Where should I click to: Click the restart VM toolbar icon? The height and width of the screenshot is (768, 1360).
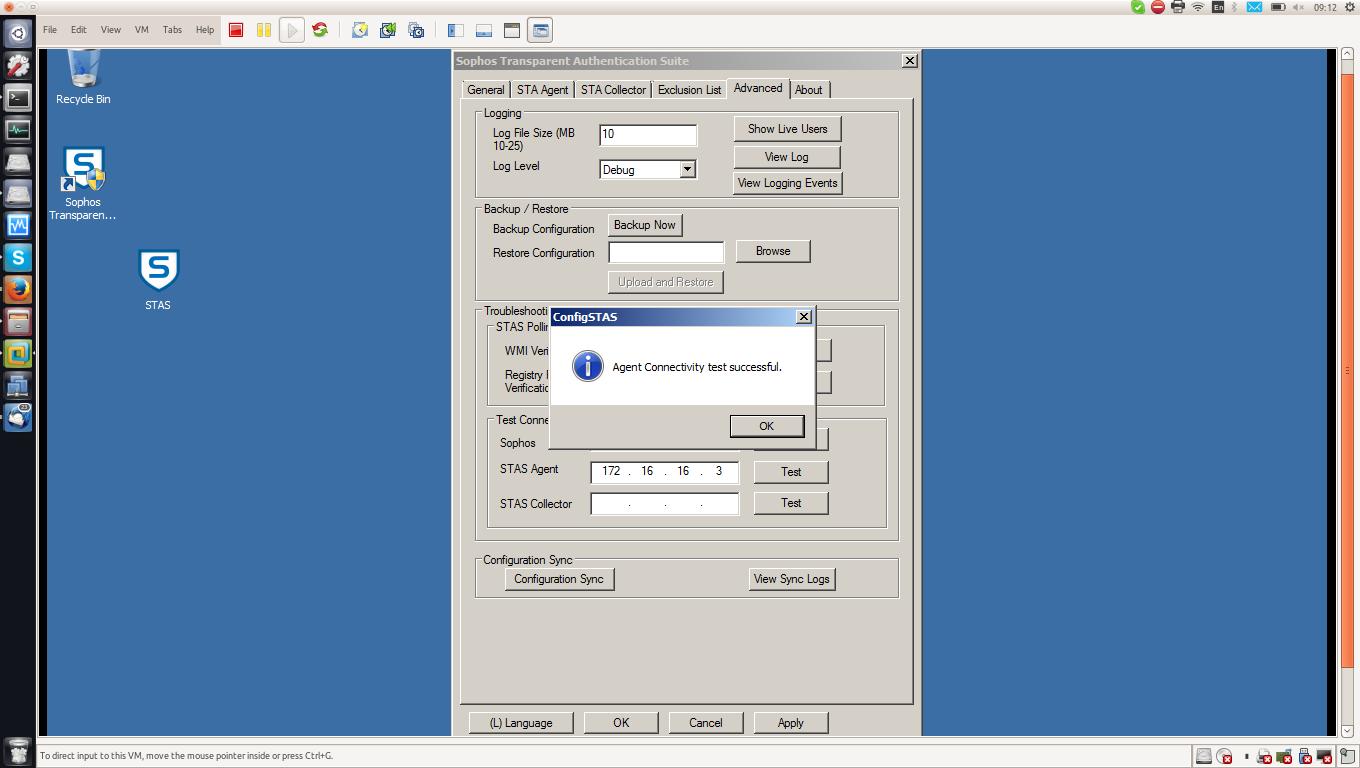320,30
